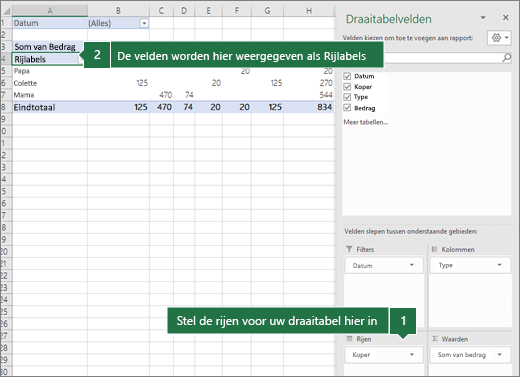Image resolution: width=520 pixels, height=377 pixels.
Task: Uncheck the Type field checkbox
Action: click(347, 97)
